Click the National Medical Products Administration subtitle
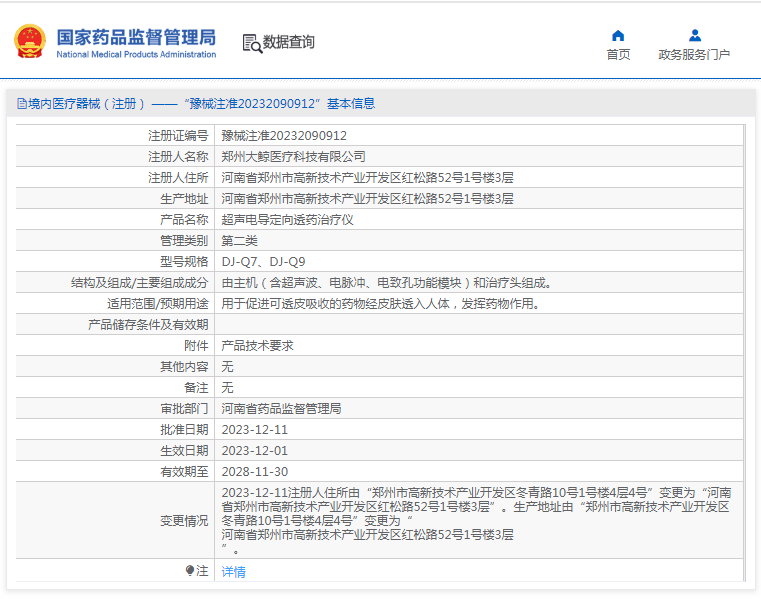Image resolution: width=761 pixels, height=599 pixels. [135, 55]
